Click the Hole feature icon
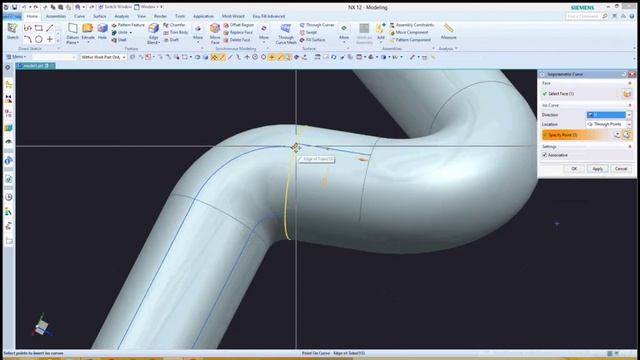 click(x=102, y=29)
